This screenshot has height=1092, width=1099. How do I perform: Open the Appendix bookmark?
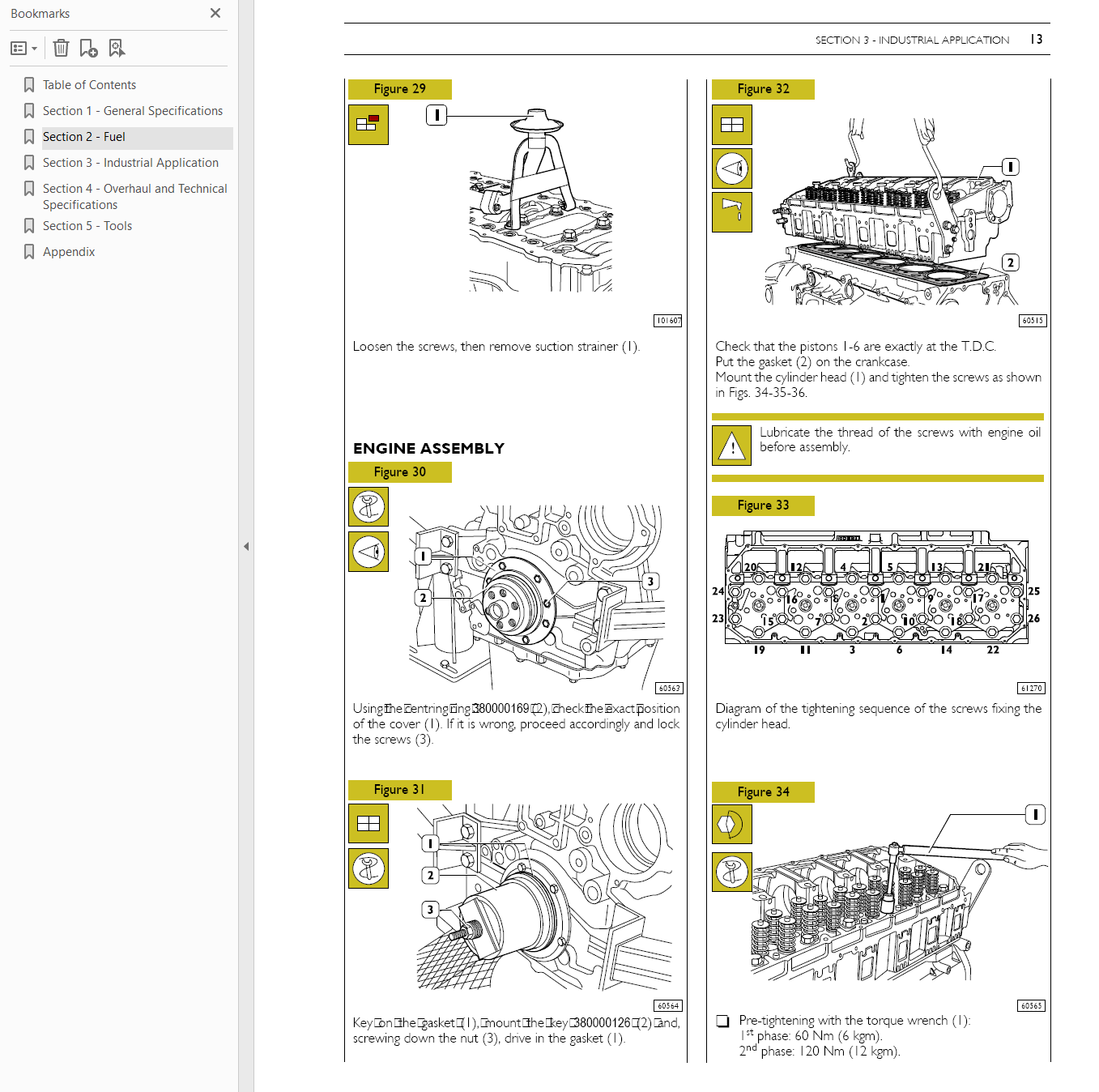point(69,252)
